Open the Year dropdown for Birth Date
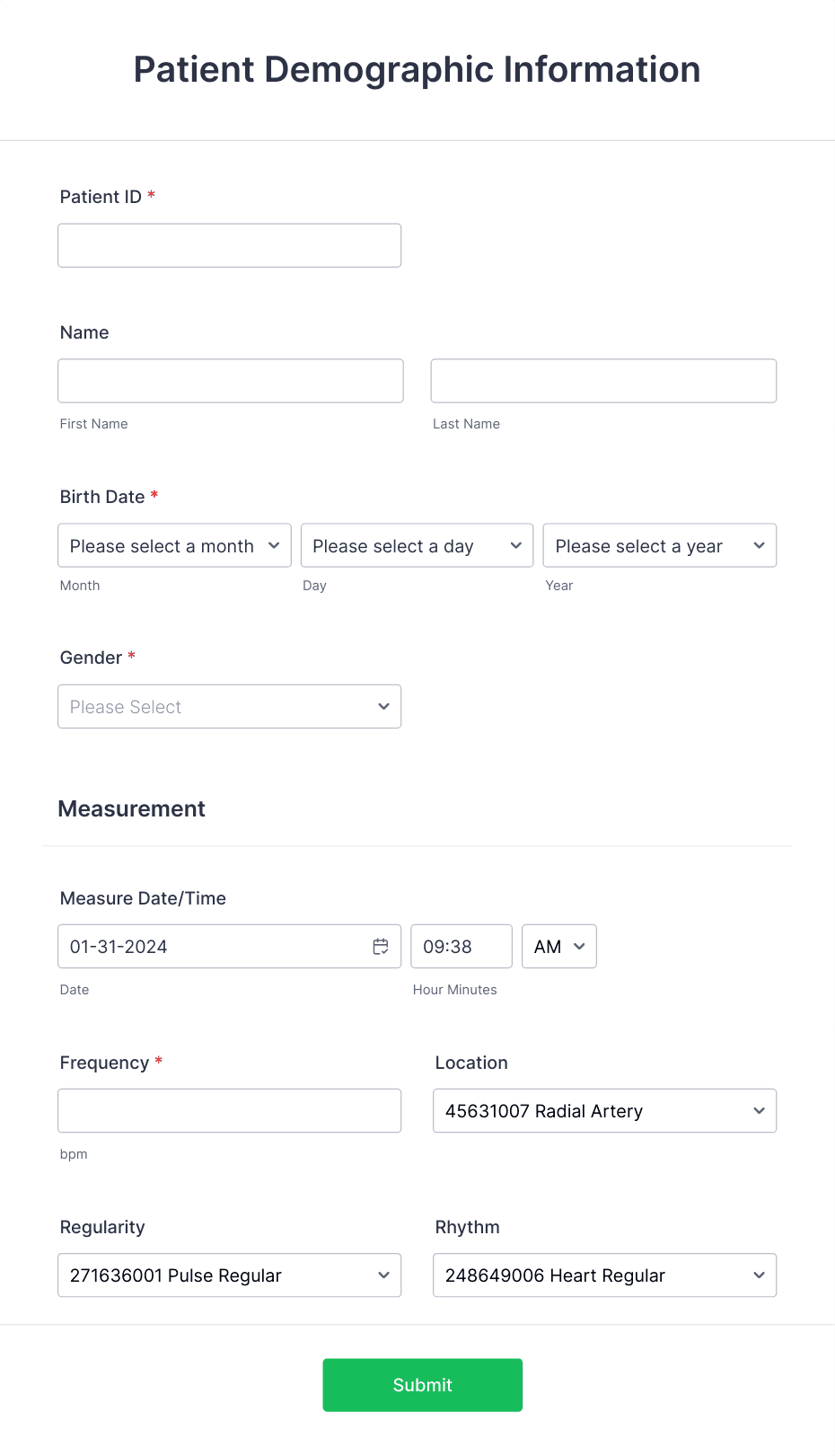The width and height of the screenshot is (835, 1456). click(x=659, y=545)
